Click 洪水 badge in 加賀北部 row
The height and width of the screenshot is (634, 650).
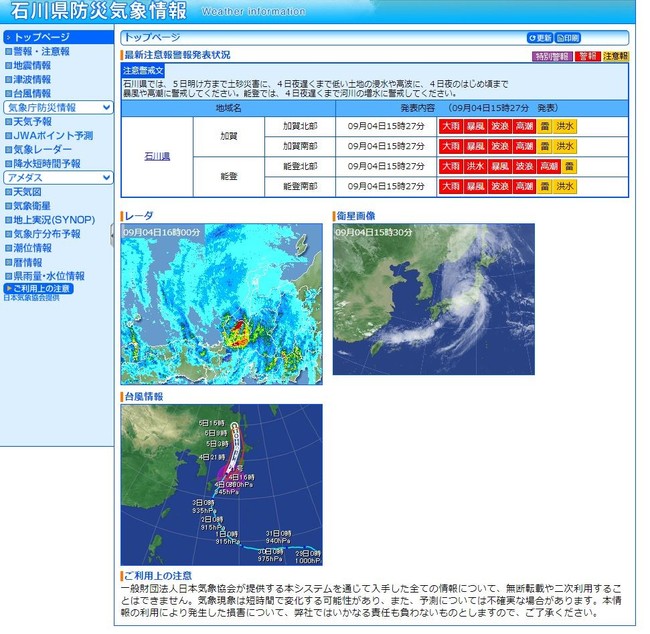565,126
